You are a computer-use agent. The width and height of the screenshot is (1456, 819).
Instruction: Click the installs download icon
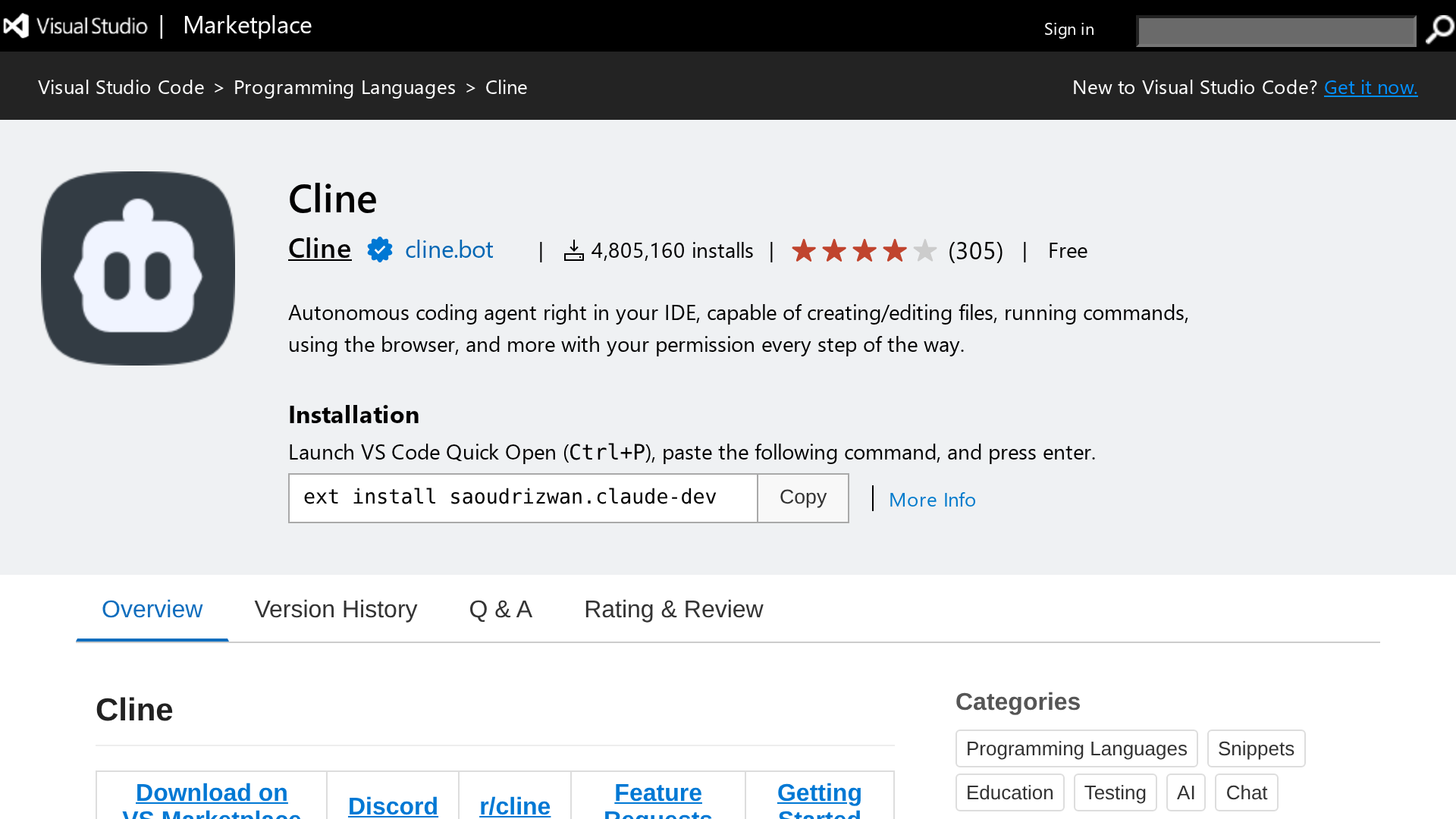tap(574, 250)
